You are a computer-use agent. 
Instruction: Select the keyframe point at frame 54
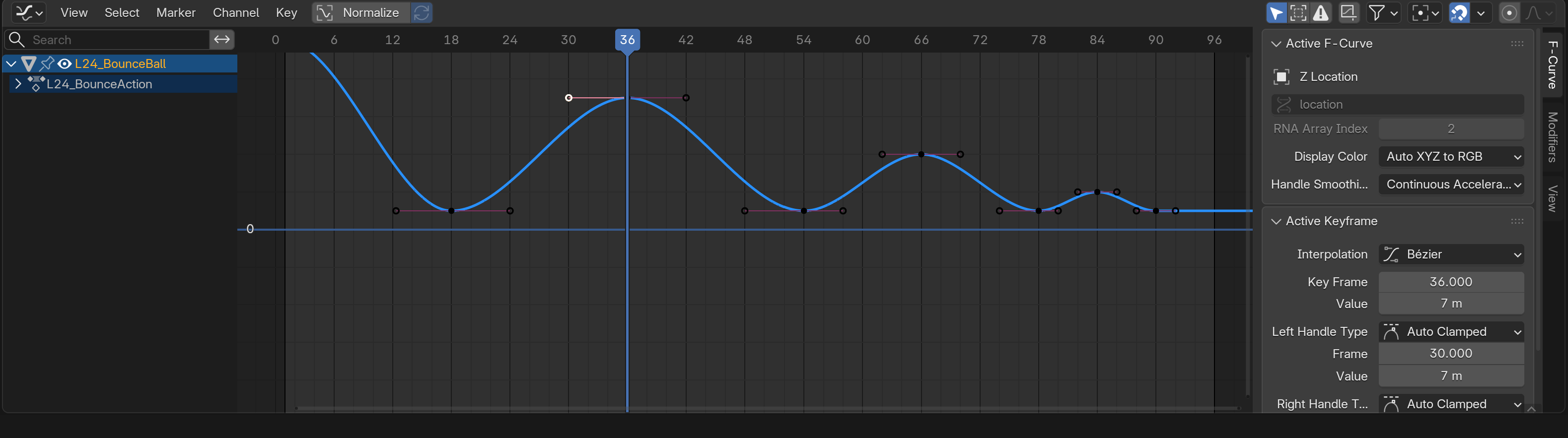(x=803, y=211)
